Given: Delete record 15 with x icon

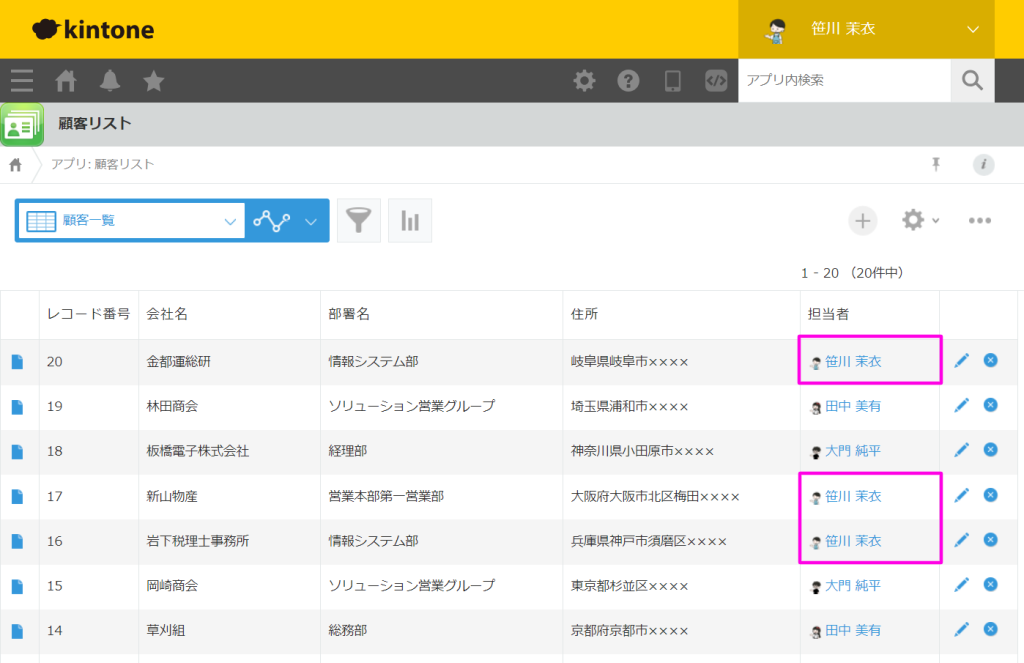Looking at the screenshot, I should 991,584.
